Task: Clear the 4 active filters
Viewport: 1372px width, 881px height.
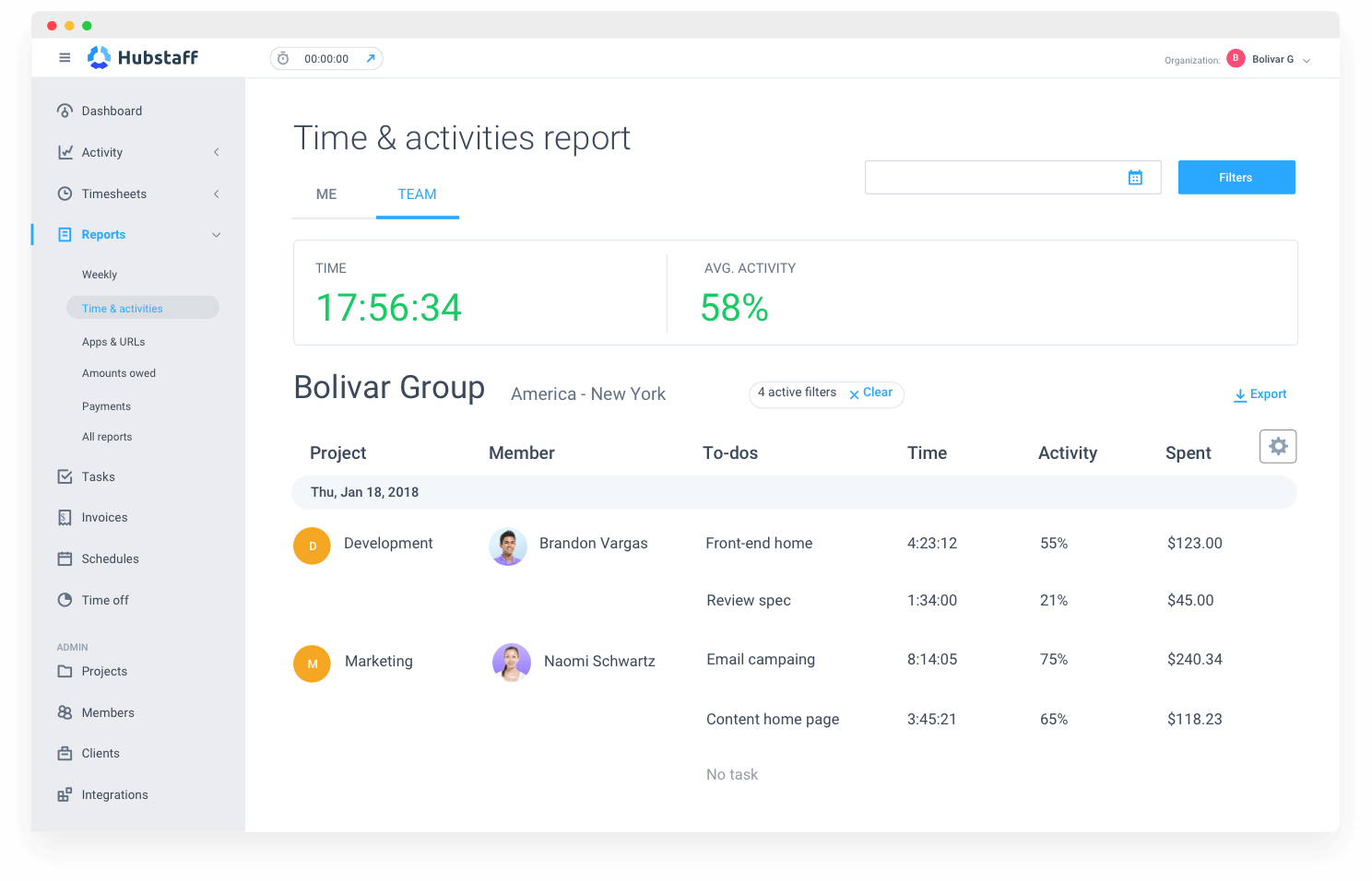Action: click(871, 394)
